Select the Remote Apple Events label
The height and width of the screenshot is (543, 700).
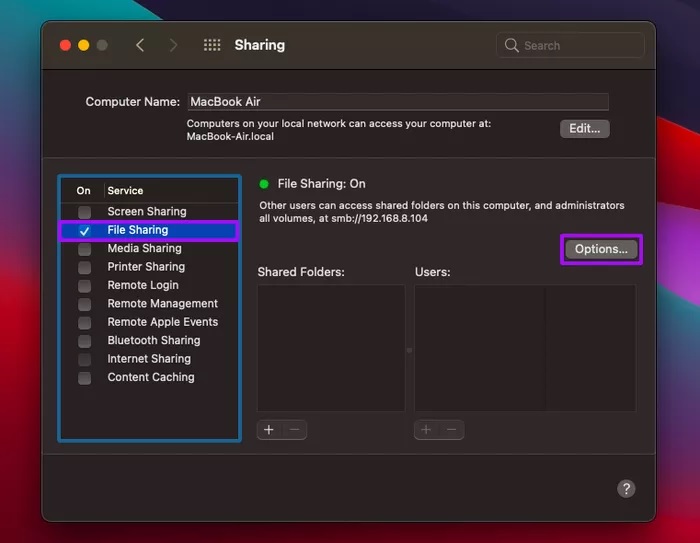[162, 322]
